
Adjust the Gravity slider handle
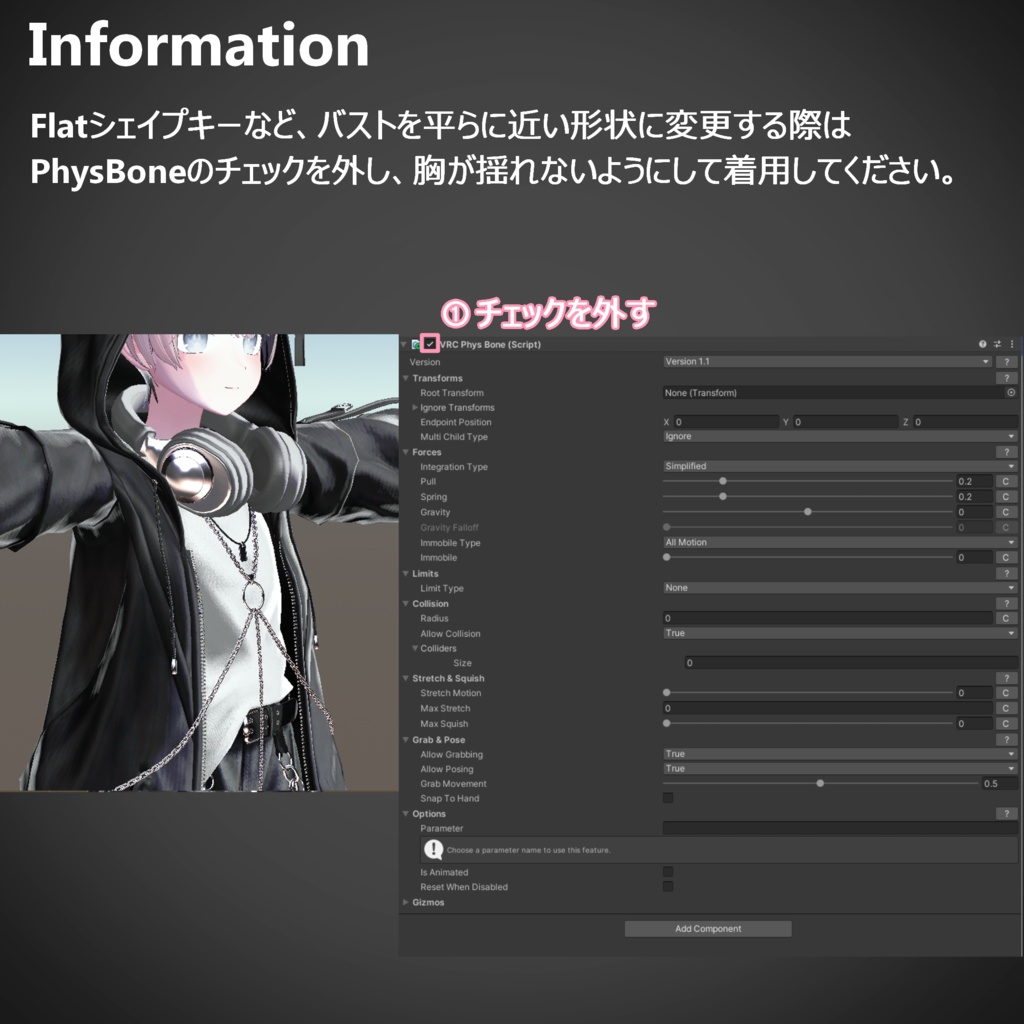(808, 512)
